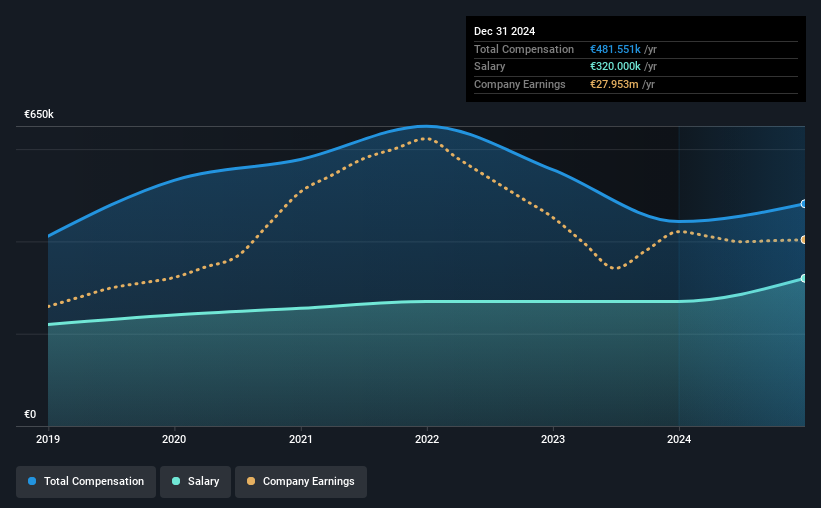Click the €27.953m company earnings value
Screen dimensions: 821x508
pos(614,84)
